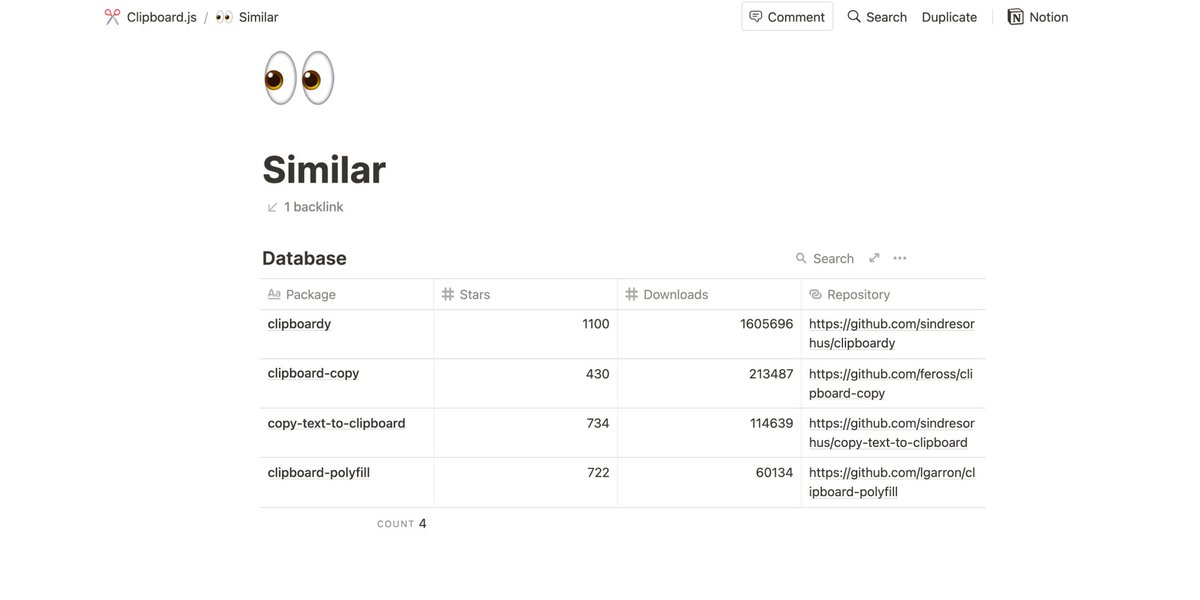Click the scissors icon next to Clipboard.js breadcrumb

click(x=112, y=16)
